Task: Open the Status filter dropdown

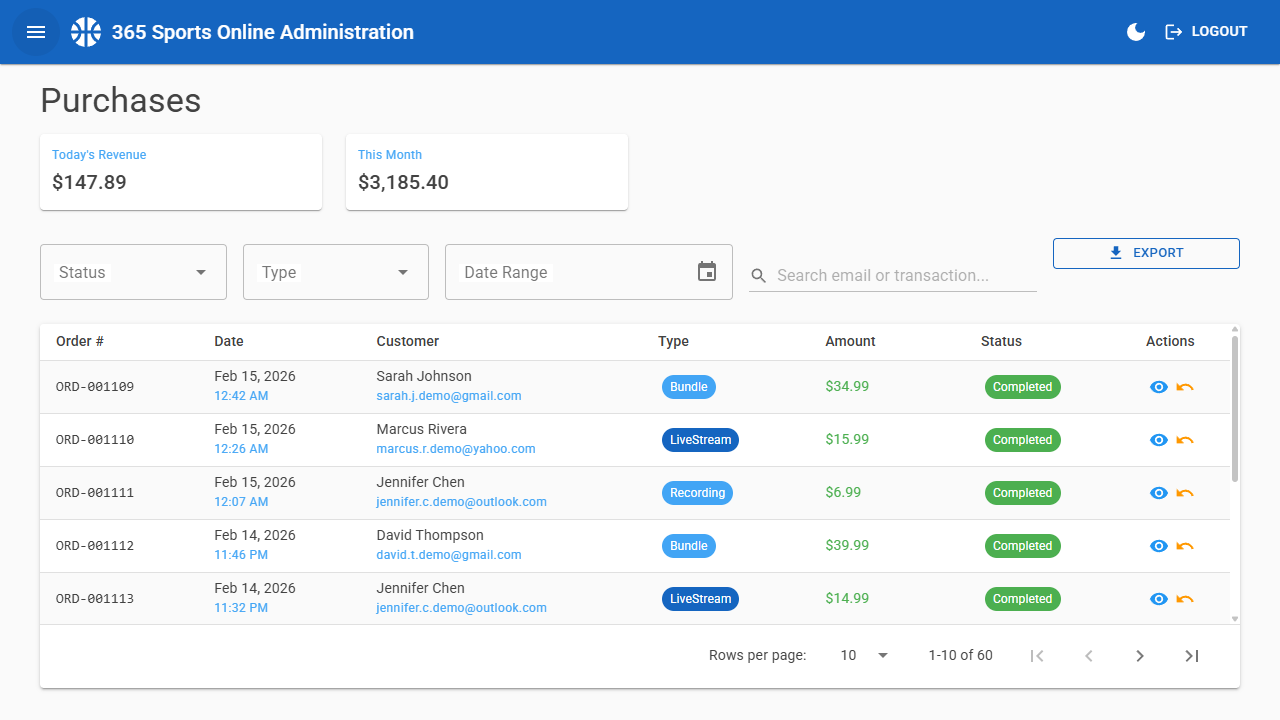Action: click(x=133, y=272)
